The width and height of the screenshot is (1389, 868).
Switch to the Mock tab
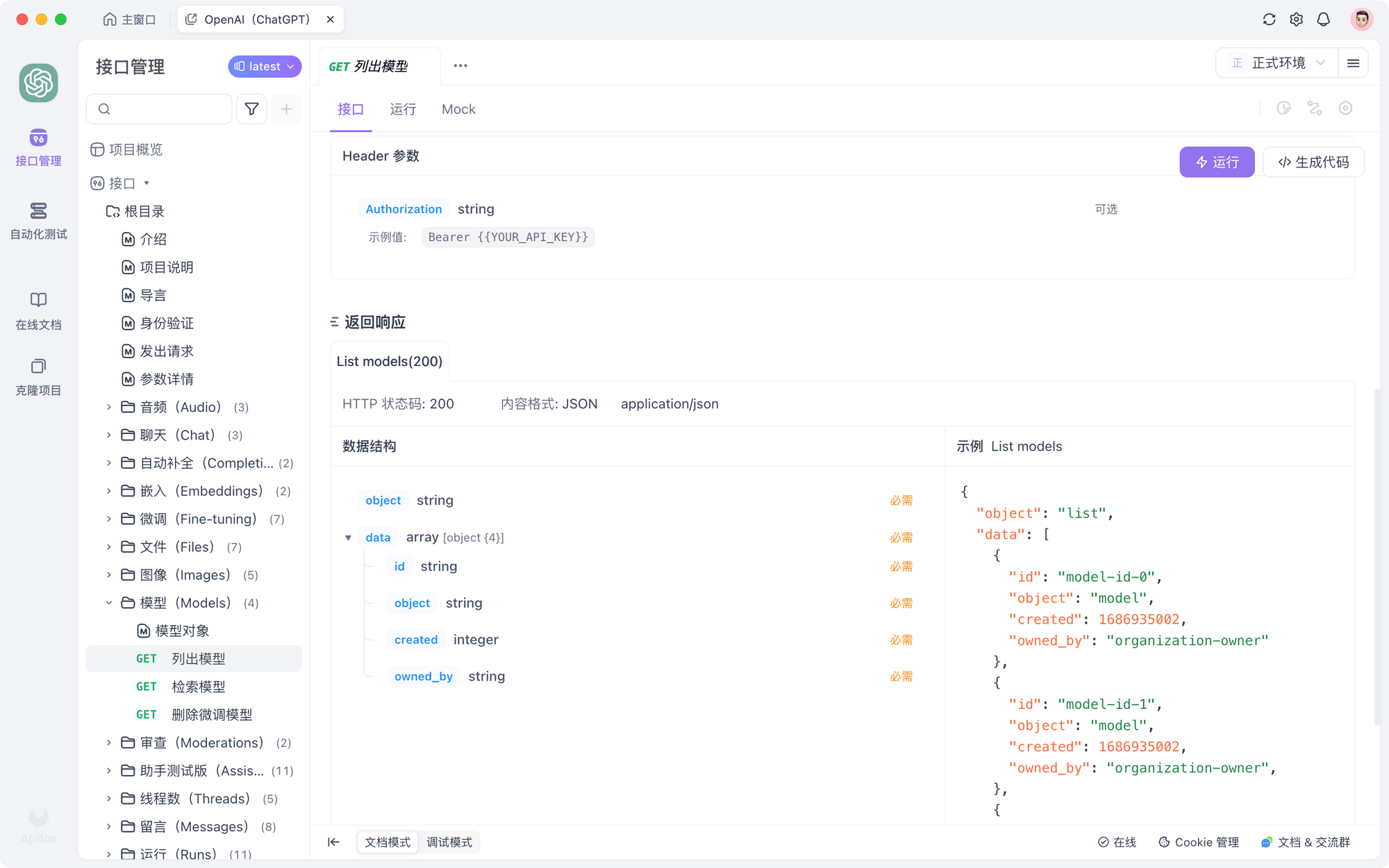[x=458, y=108]
